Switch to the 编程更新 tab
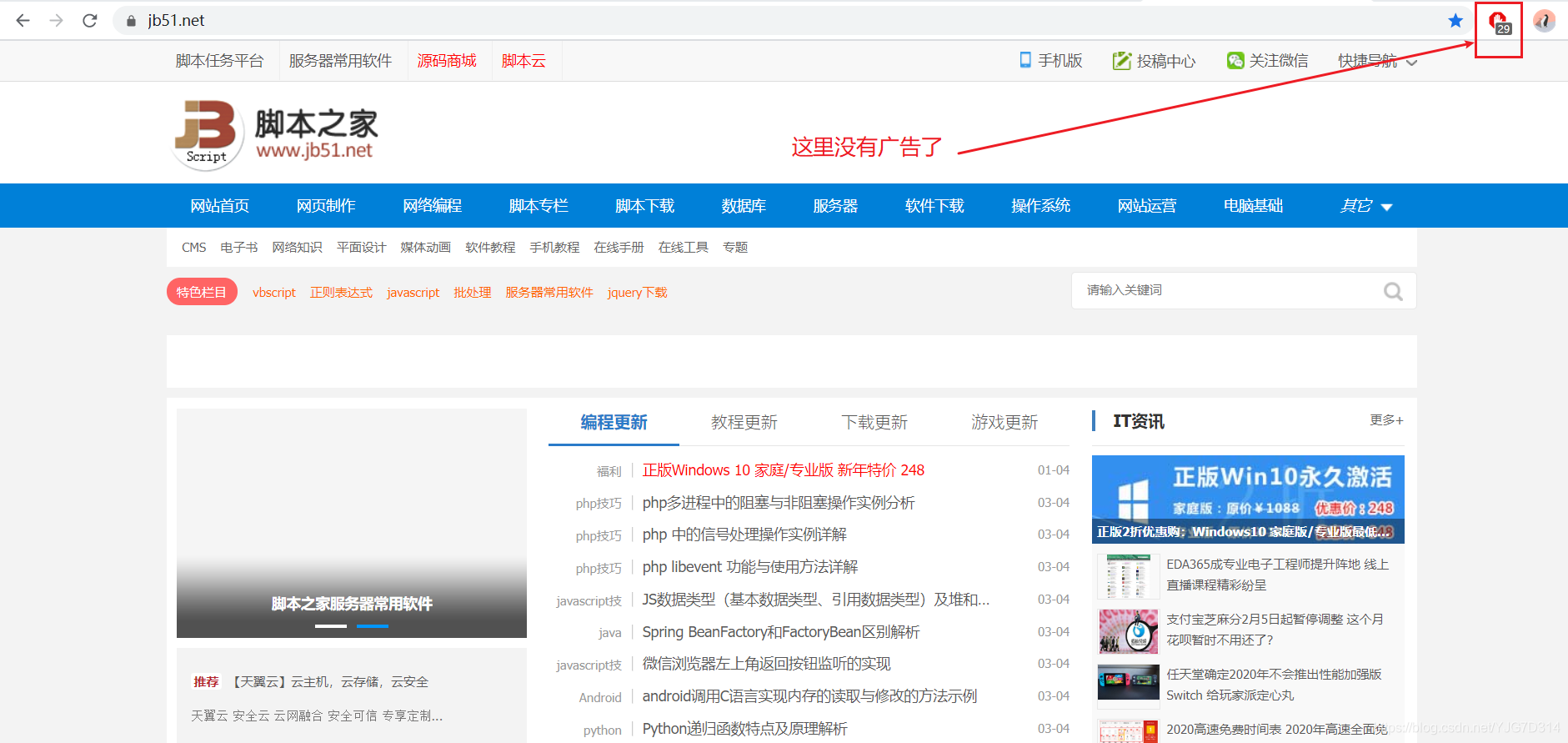 pos(614,423)
